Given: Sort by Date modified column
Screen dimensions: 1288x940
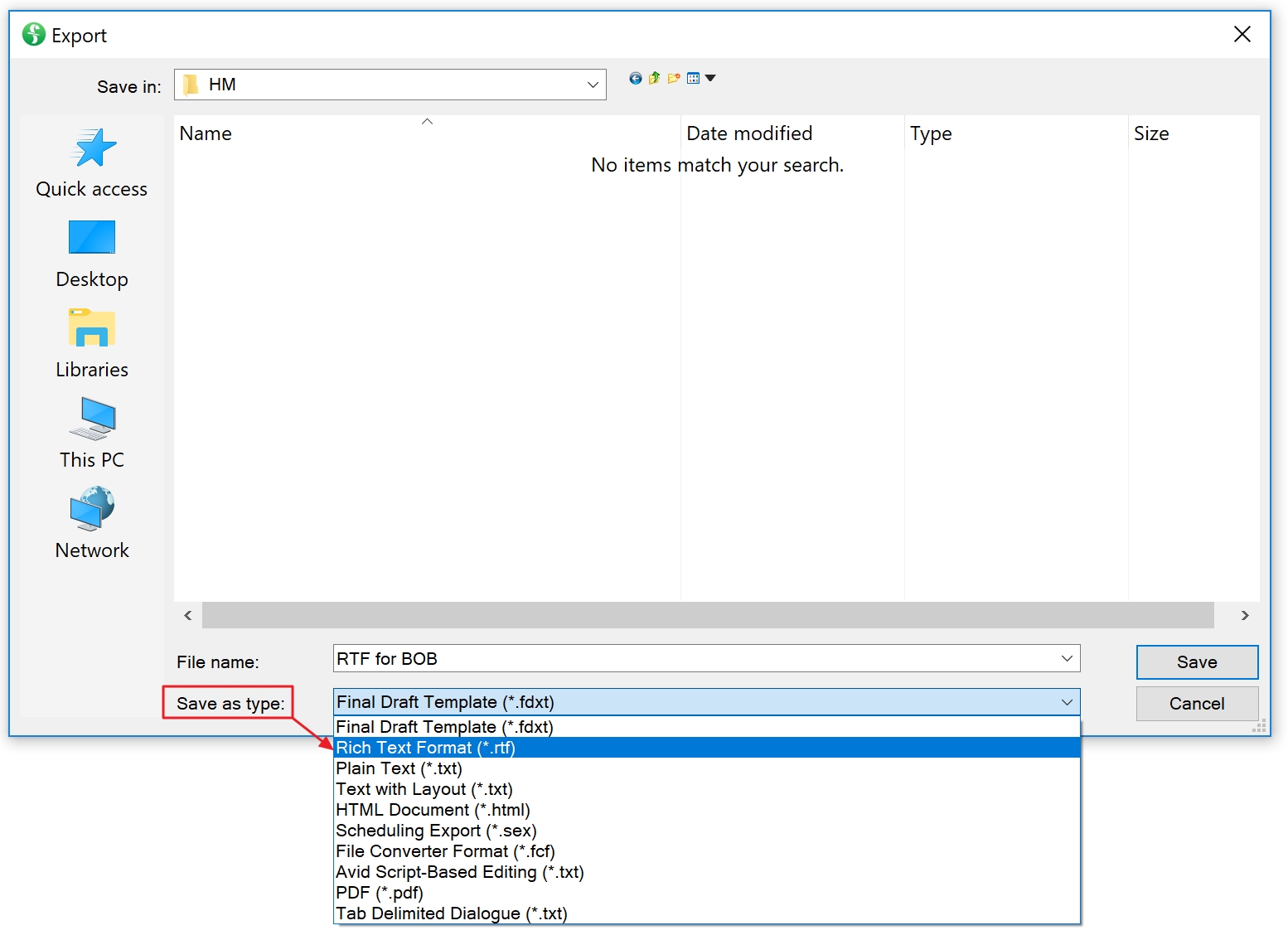Looking at the screenshot, I should [792, 133].
